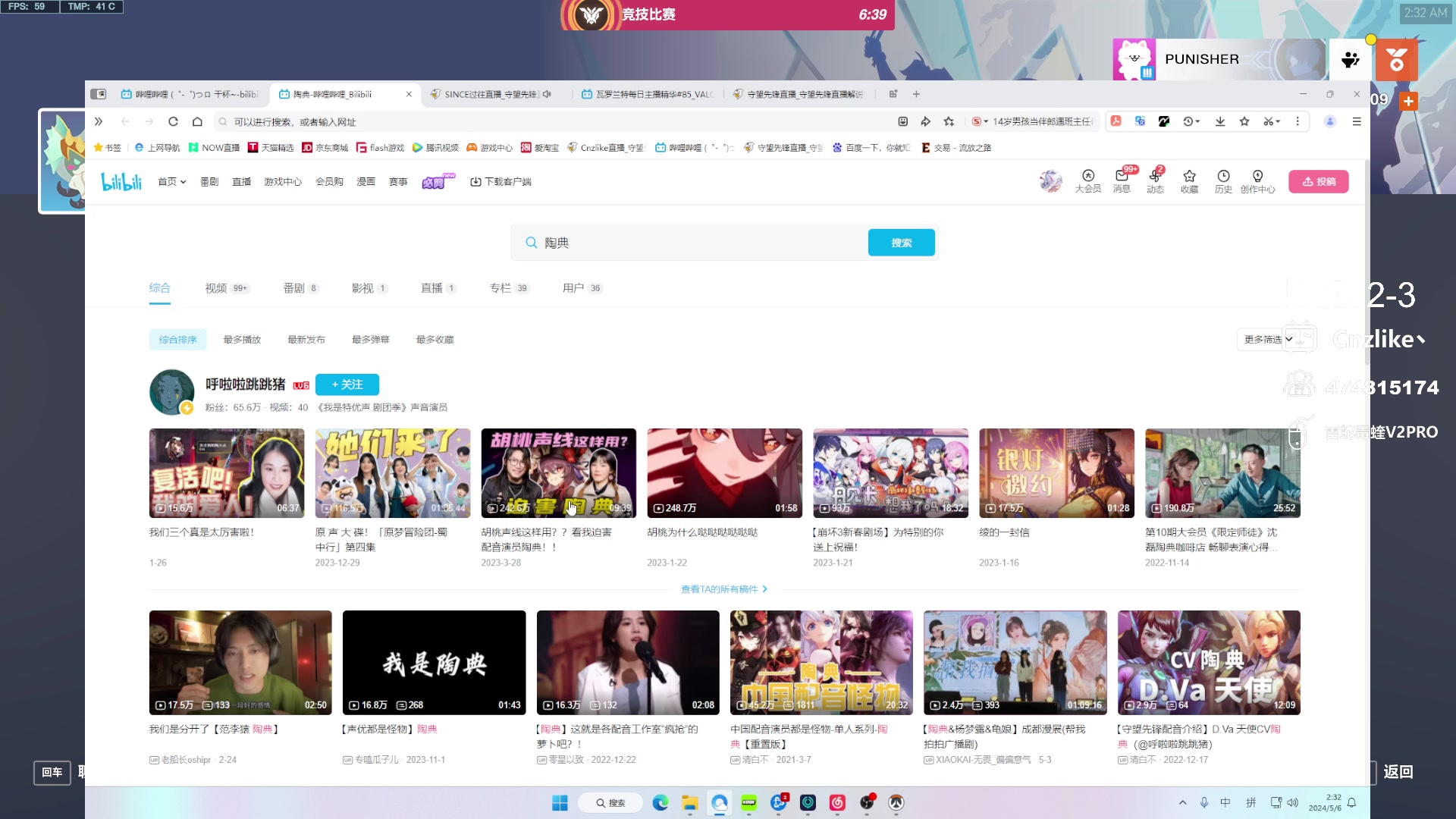Image resolution: width=1456 pixels, height=819 pixels.
Task: Expand the scissors extension dropdown arrow
Action: tap(1279, 121)
